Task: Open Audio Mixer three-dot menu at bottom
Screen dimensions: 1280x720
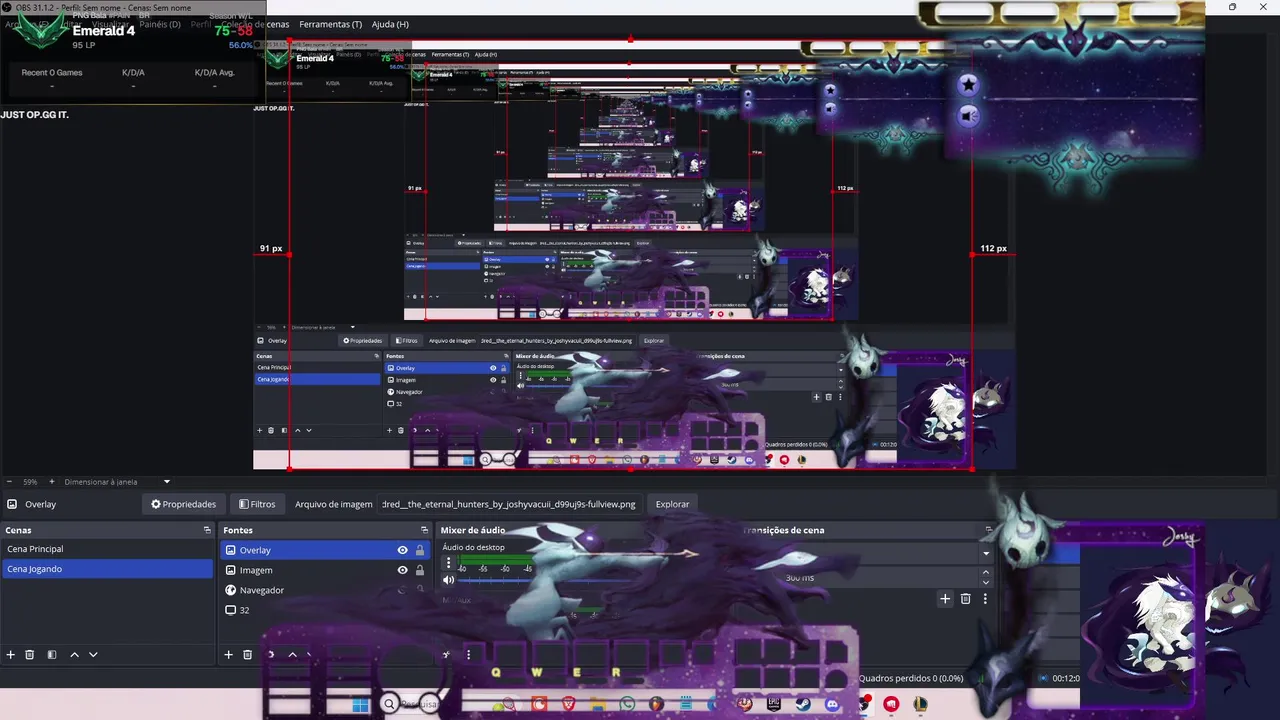Action: (x=468, y=655)
